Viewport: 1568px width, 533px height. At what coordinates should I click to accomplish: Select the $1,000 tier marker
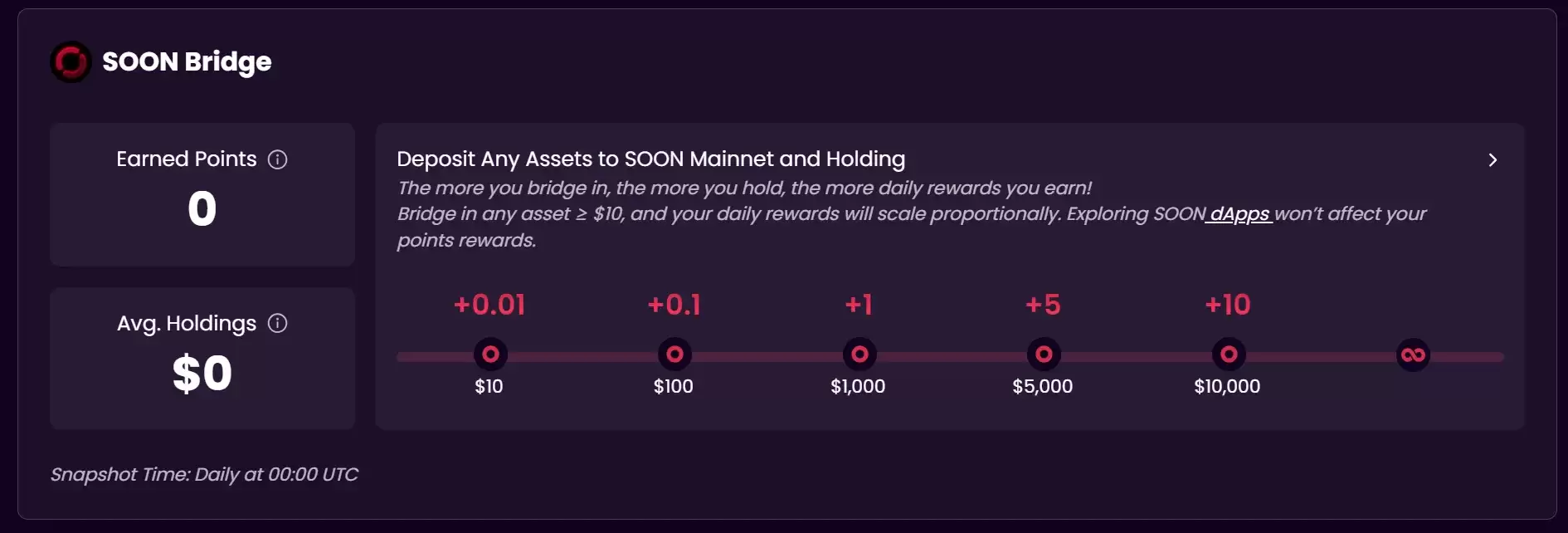859,355
